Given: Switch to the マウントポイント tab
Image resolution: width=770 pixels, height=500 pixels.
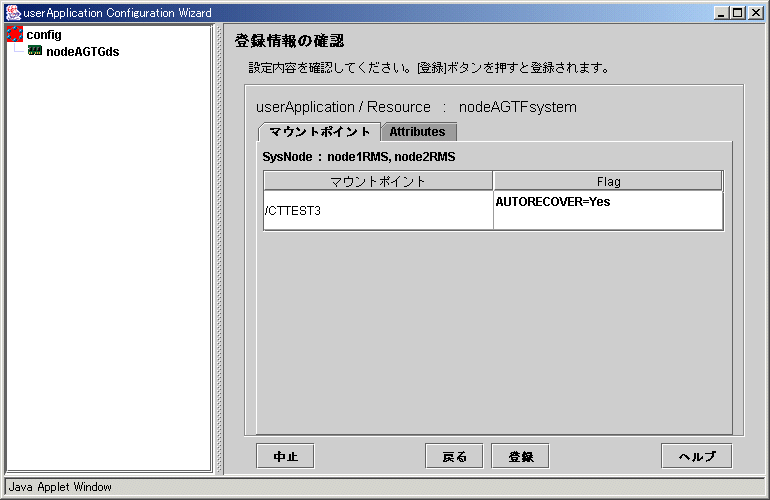Looking at the screenshot, I should [x=320, y=132].
